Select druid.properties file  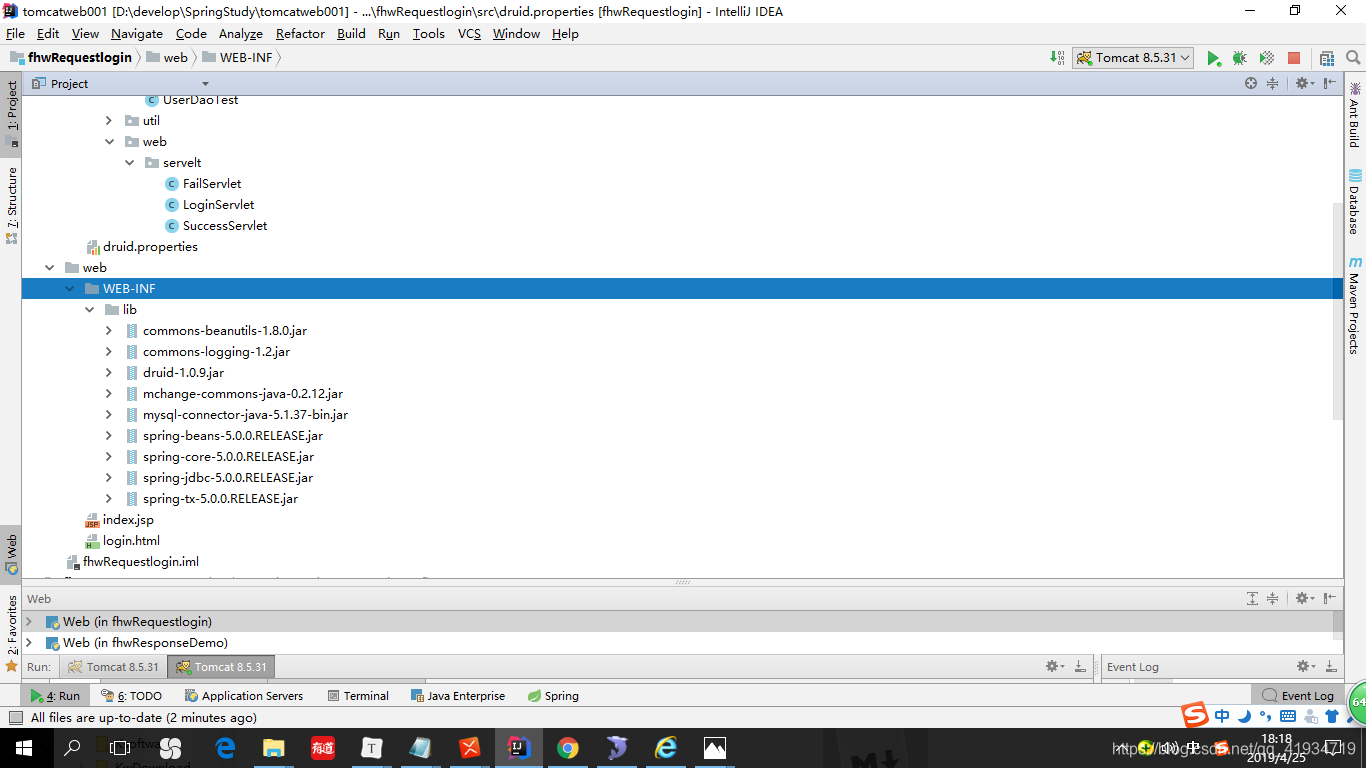tap(150, 247)
